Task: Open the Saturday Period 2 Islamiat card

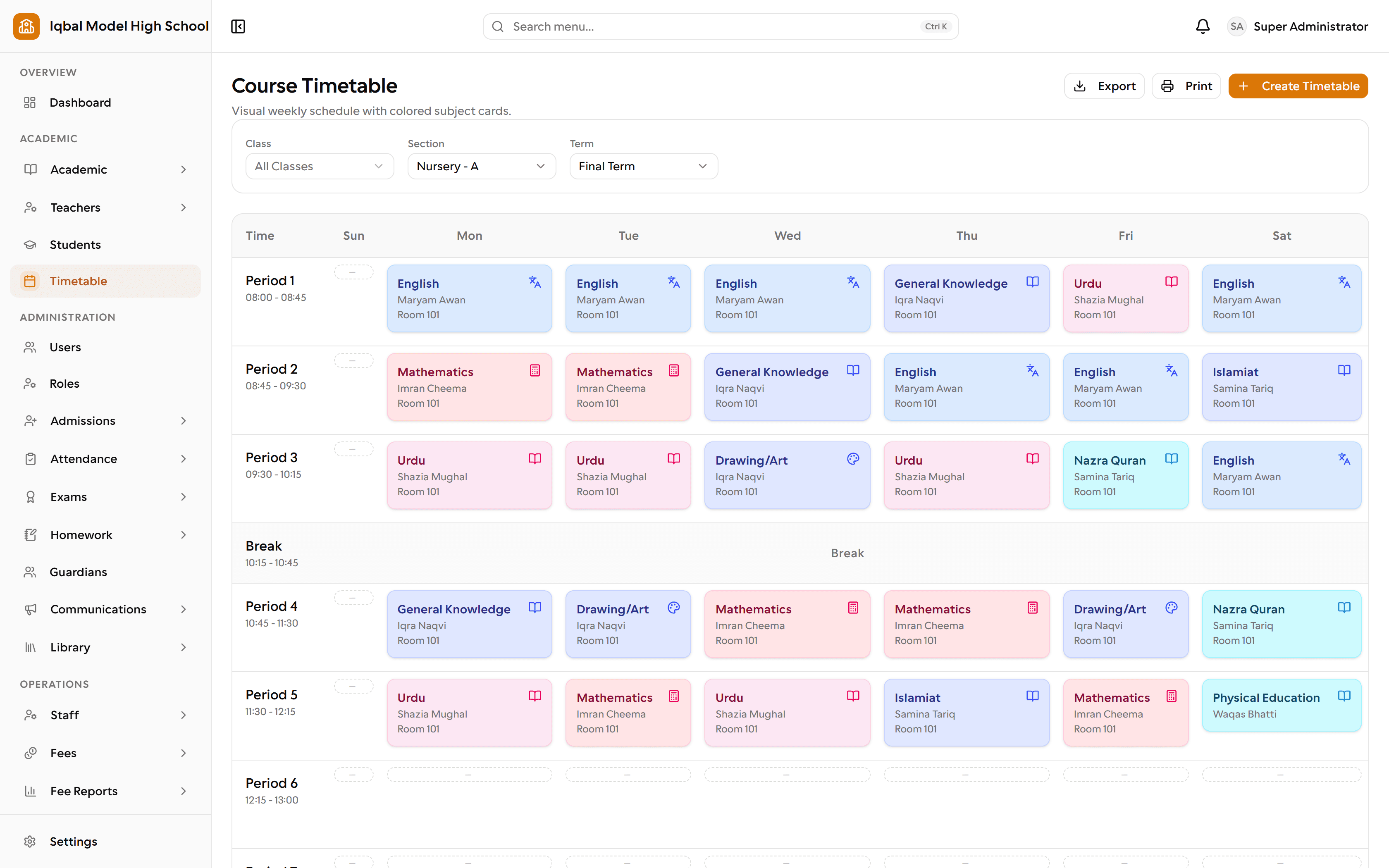Action: (1281, 386)
